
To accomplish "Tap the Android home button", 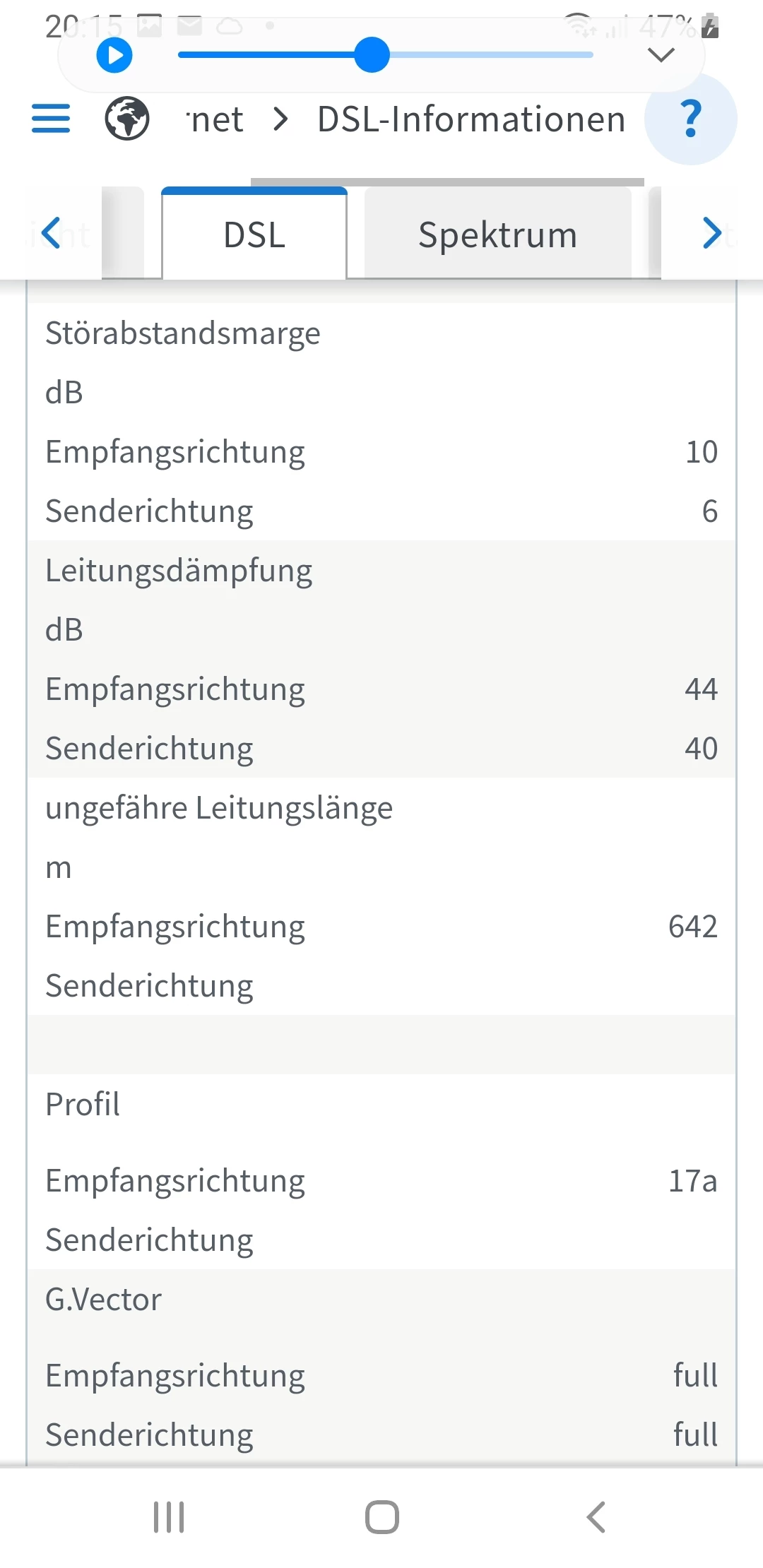I will 381,1516.
